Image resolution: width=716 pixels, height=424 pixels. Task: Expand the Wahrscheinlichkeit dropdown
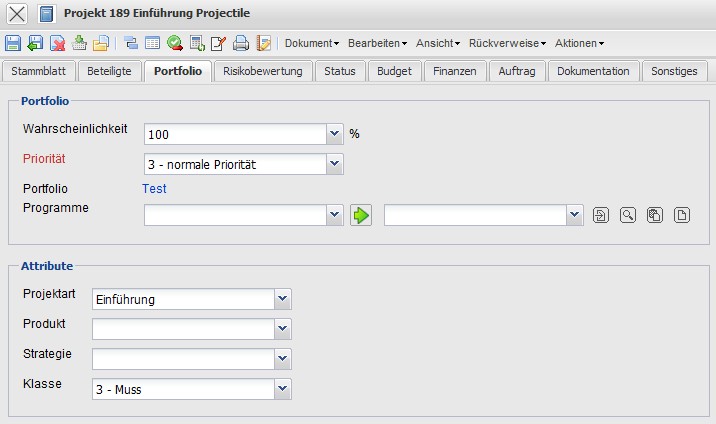click(x=334, y=134)
